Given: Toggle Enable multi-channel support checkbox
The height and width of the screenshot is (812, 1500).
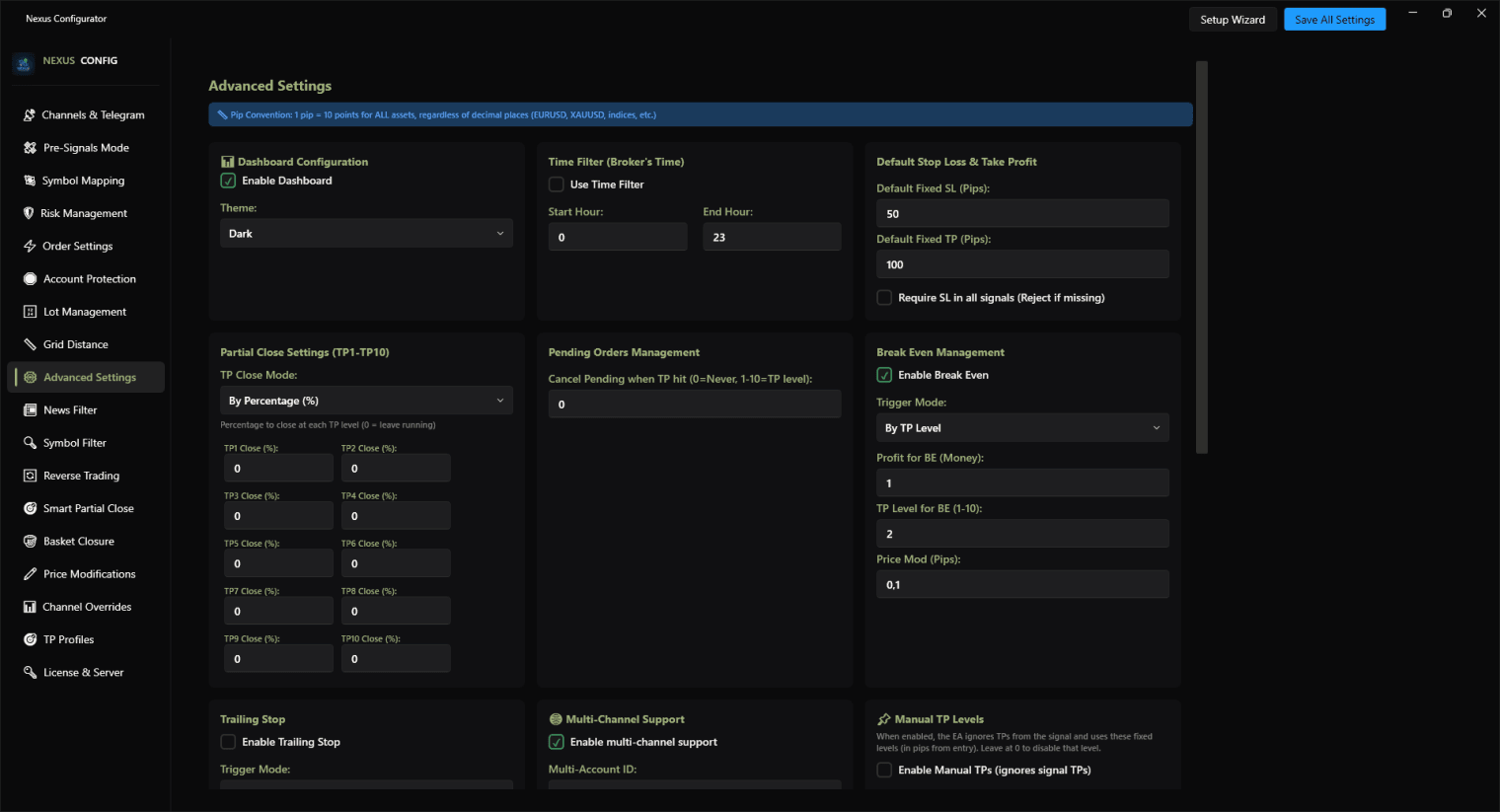Looking at the screenshot, I should 557,742.
